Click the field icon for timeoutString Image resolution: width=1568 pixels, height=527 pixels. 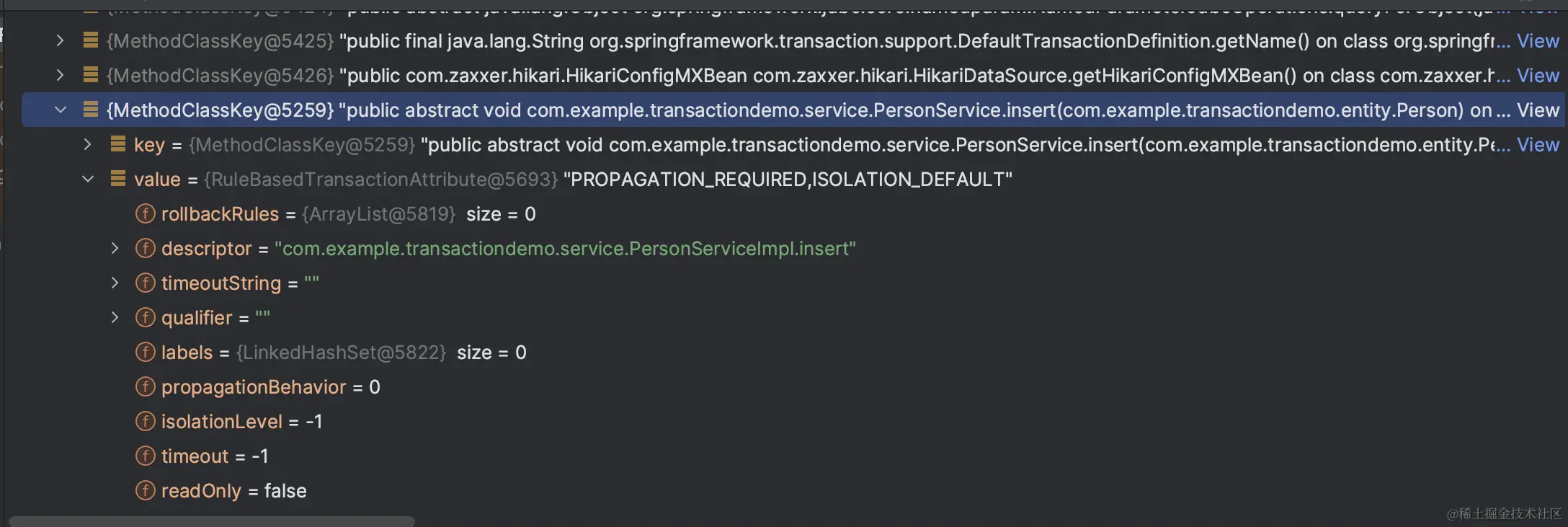(145, 283)
